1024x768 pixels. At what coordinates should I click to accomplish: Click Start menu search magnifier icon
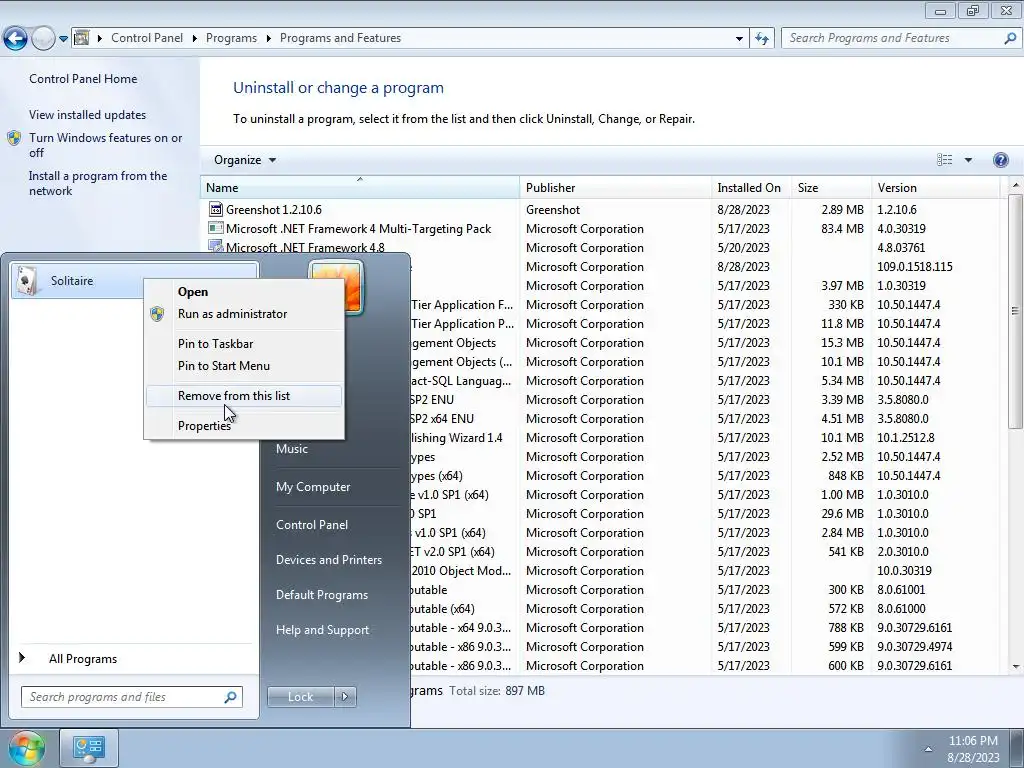tap(230, 697)
